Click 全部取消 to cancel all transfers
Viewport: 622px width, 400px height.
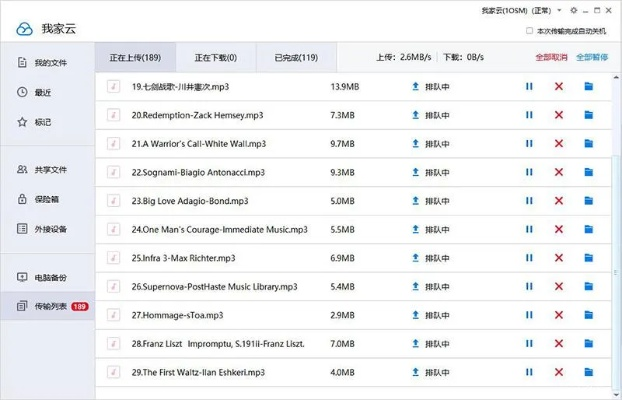click(551, 58)
